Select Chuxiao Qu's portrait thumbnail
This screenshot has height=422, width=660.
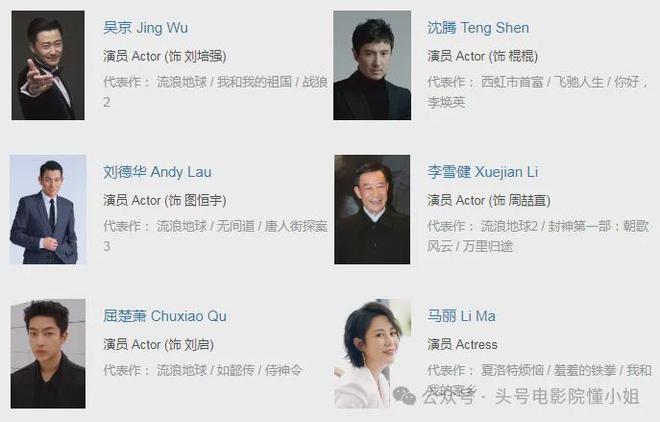(x=48, y=354)
